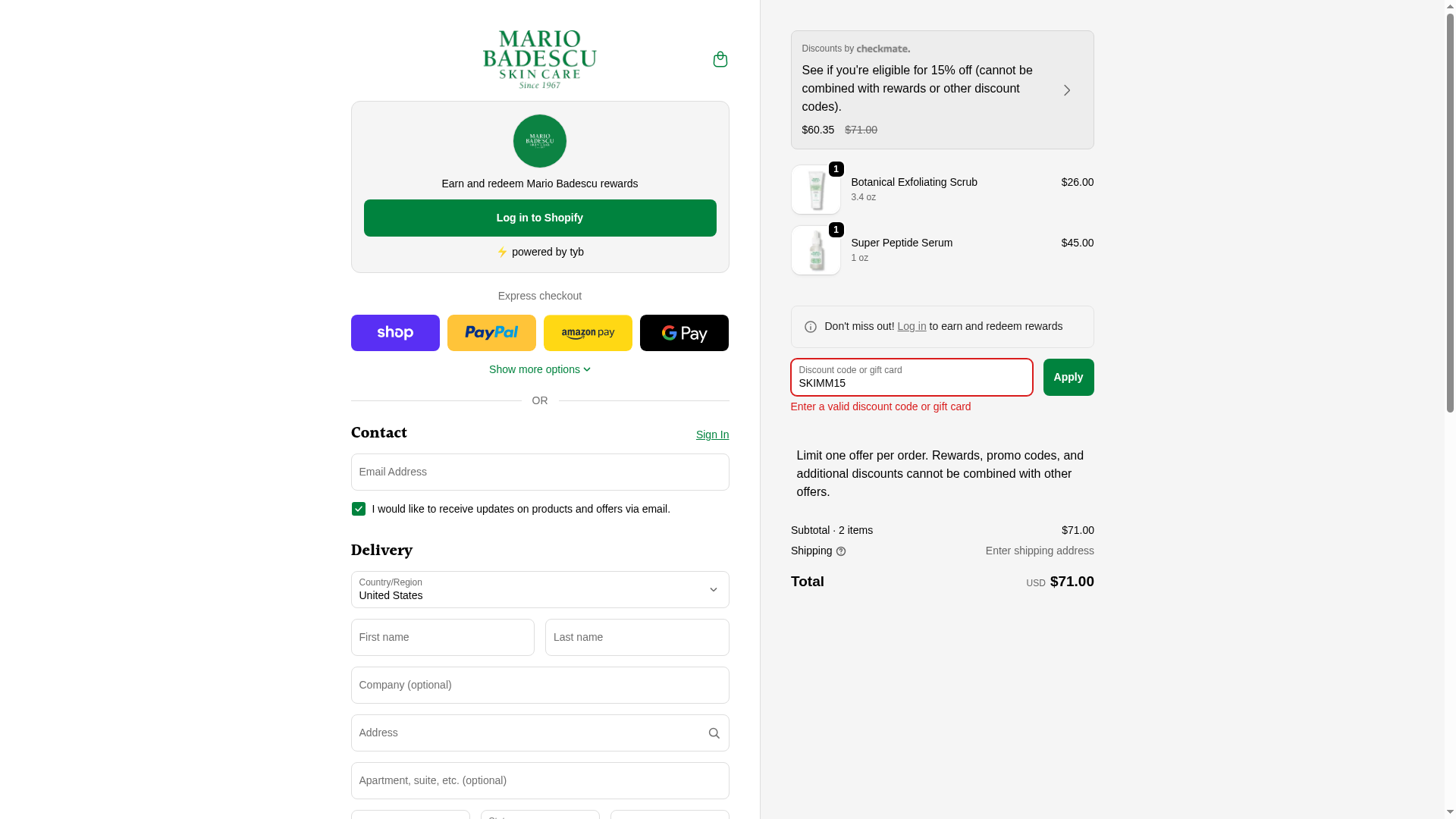1456x819 pixels.
Task: Expand Show more options for express checkout
Action: [x=539, y=369]
